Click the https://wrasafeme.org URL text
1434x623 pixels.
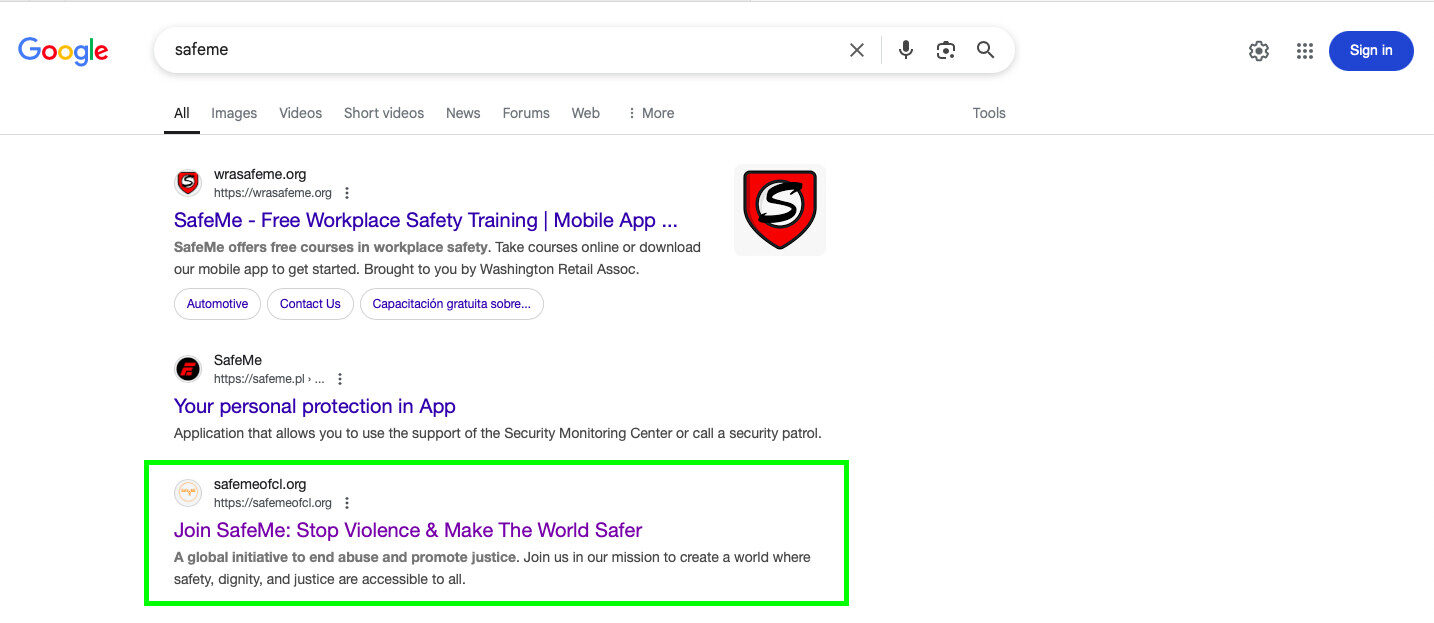273,193
